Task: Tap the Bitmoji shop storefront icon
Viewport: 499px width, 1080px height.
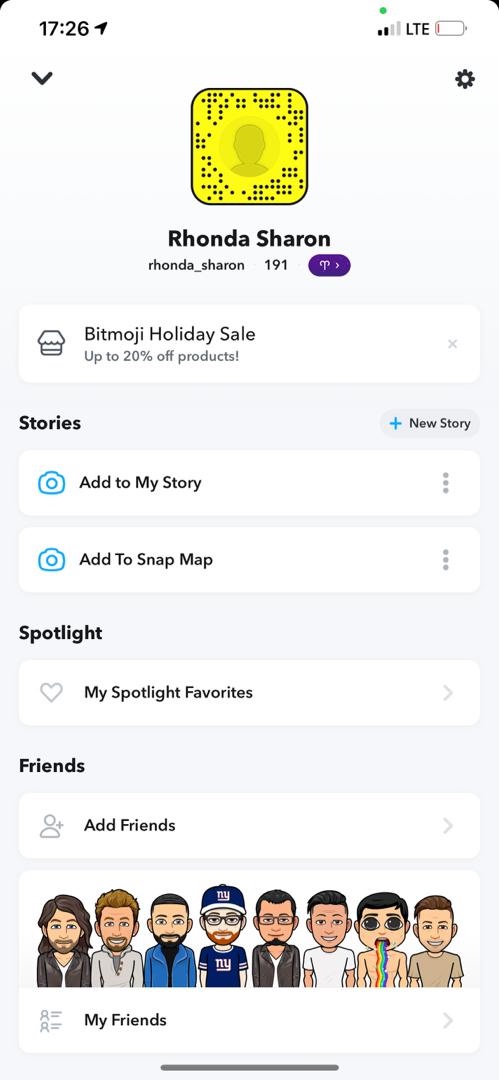Action: [52, 343]
